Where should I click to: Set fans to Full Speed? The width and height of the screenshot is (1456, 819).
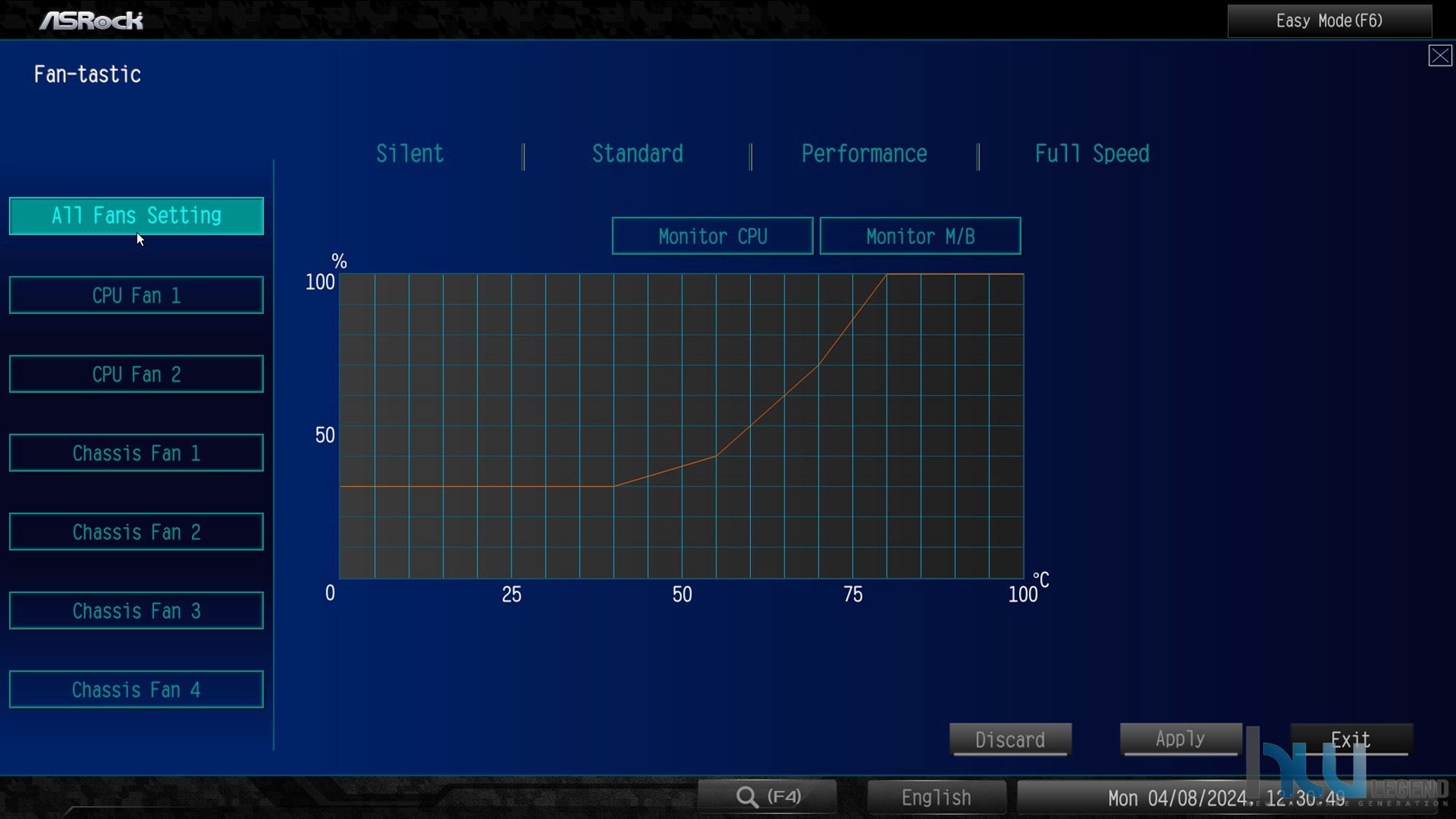[x=1092, y=154]
